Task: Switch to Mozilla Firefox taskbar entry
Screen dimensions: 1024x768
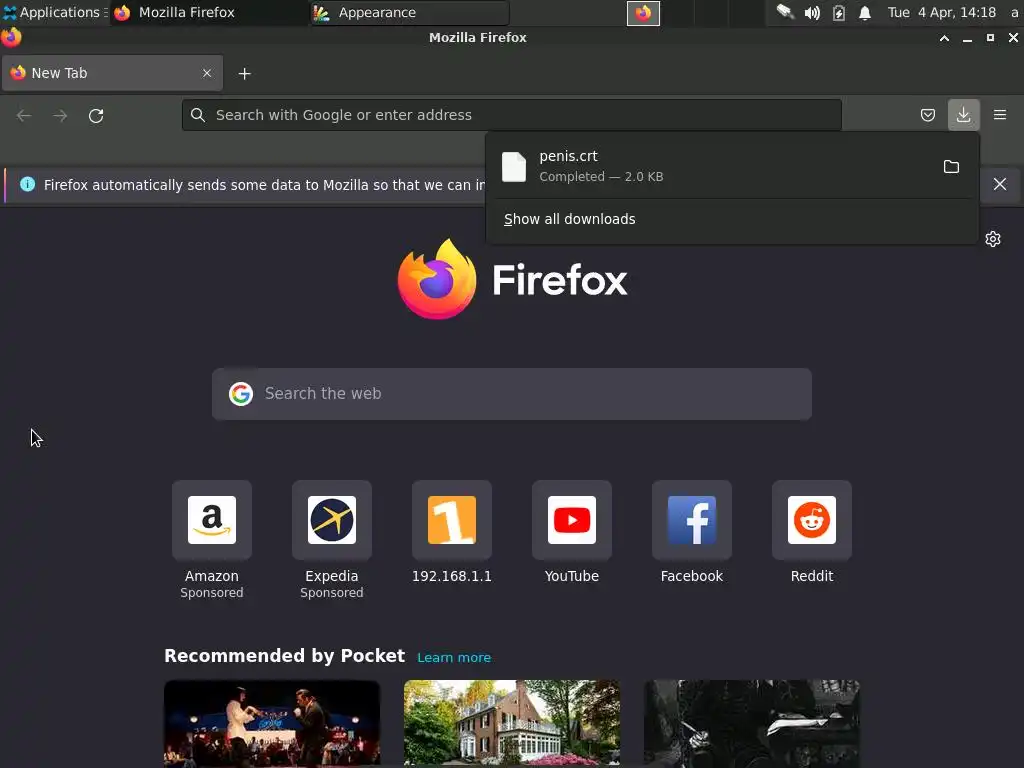Action: tap(209, 12)
